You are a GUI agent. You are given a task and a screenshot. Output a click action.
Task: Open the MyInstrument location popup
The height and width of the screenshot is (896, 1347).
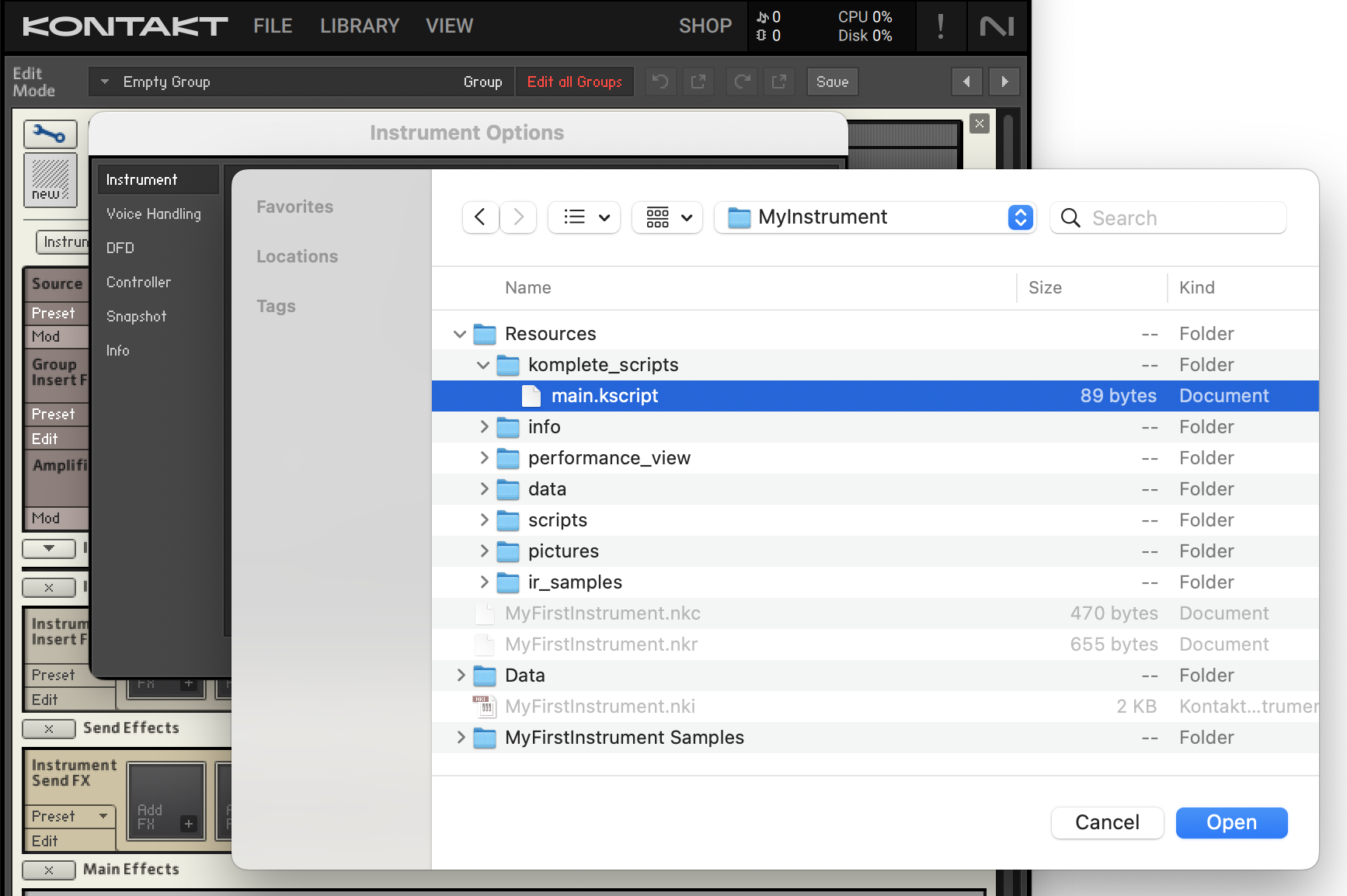coord(875,217)
